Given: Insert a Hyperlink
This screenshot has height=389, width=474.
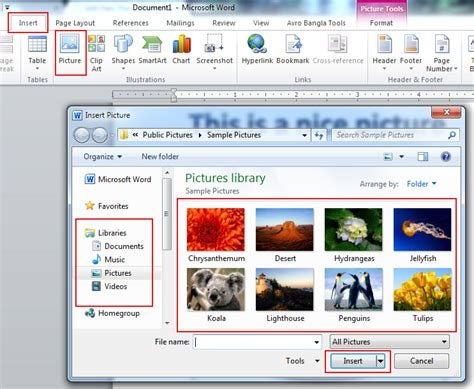Looking at the screenshot, I should pyautogui.click(x=257, y=49).
